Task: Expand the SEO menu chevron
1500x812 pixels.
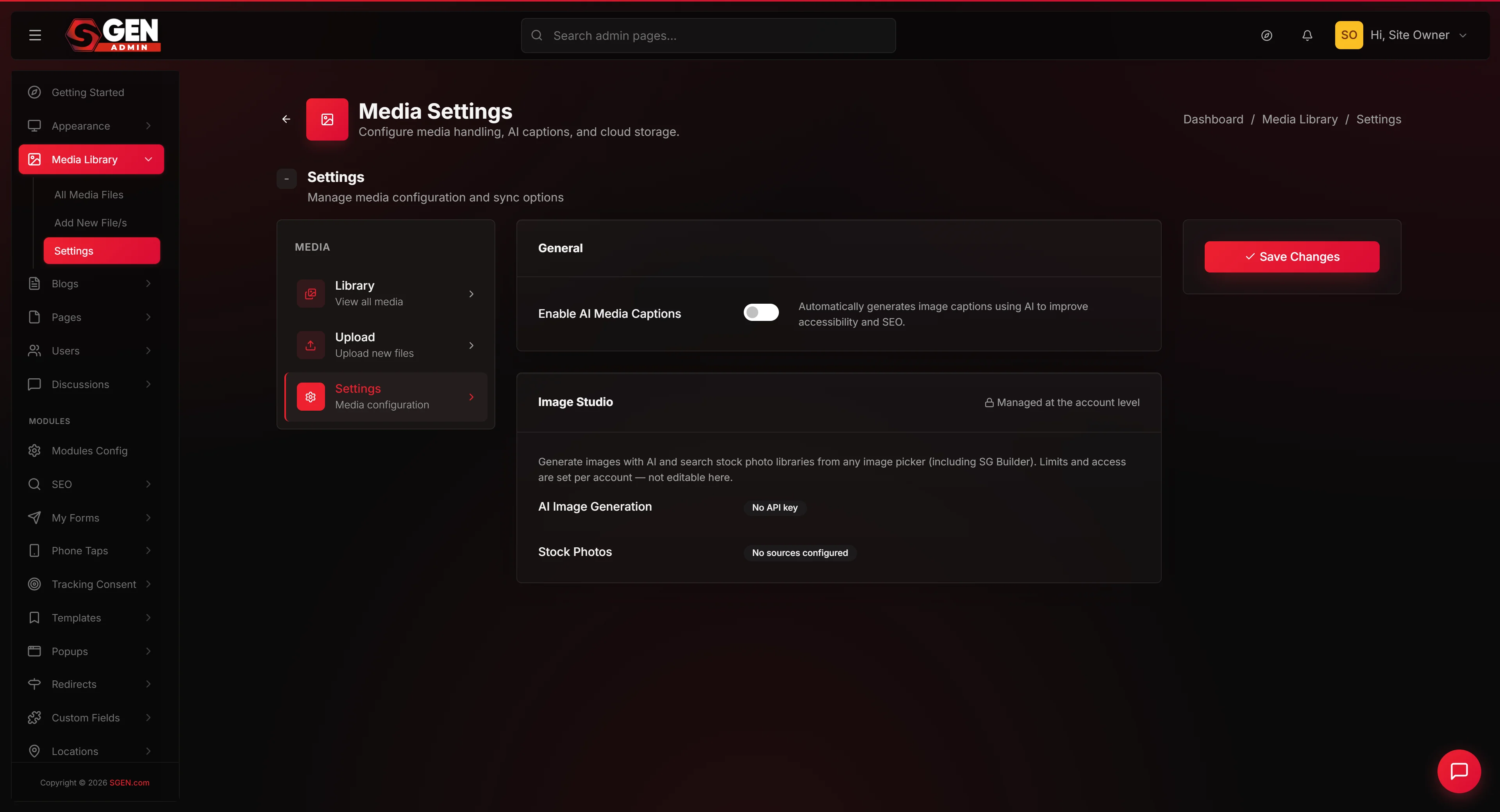Action: point(148,484)
